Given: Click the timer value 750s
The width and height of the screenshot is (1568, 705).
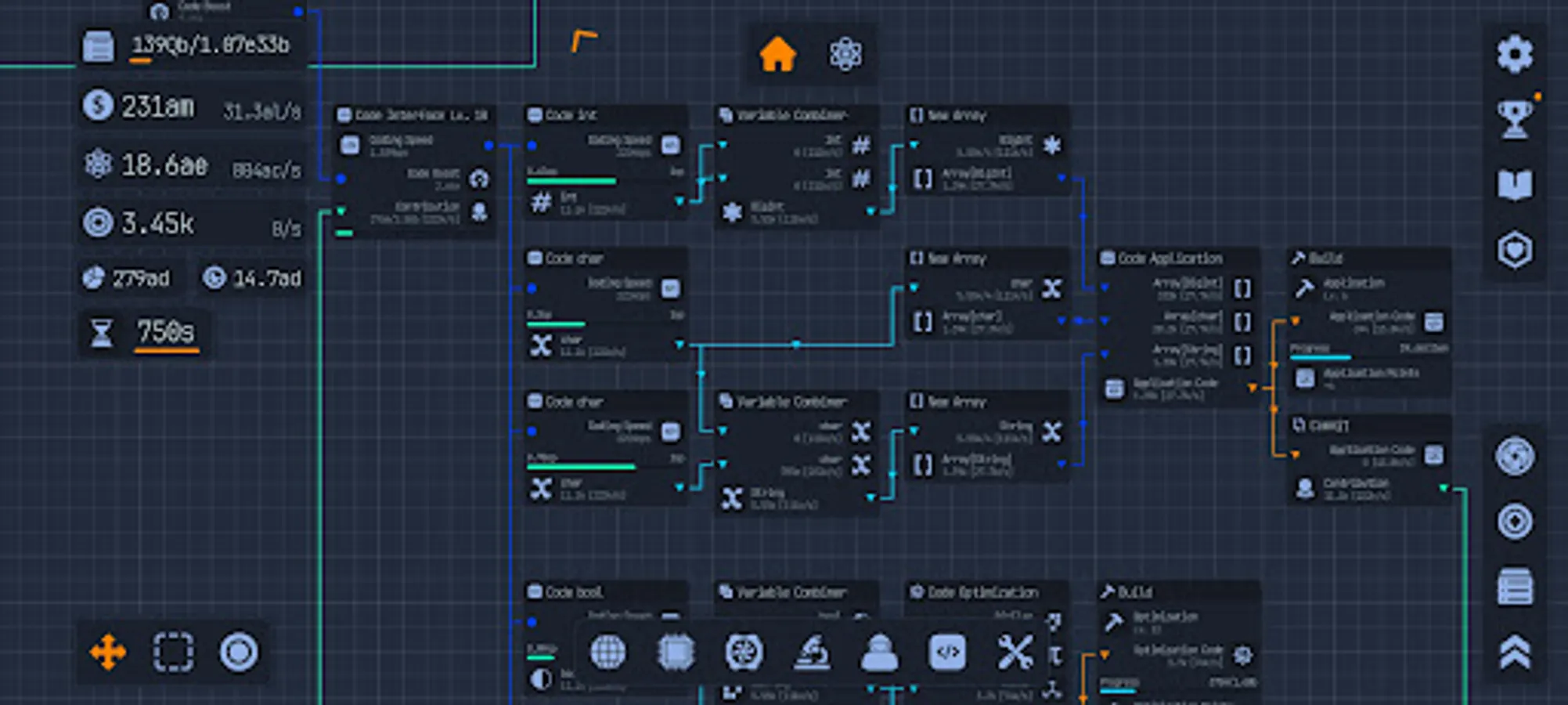Looking at the screenshot, I should point(165,332).
